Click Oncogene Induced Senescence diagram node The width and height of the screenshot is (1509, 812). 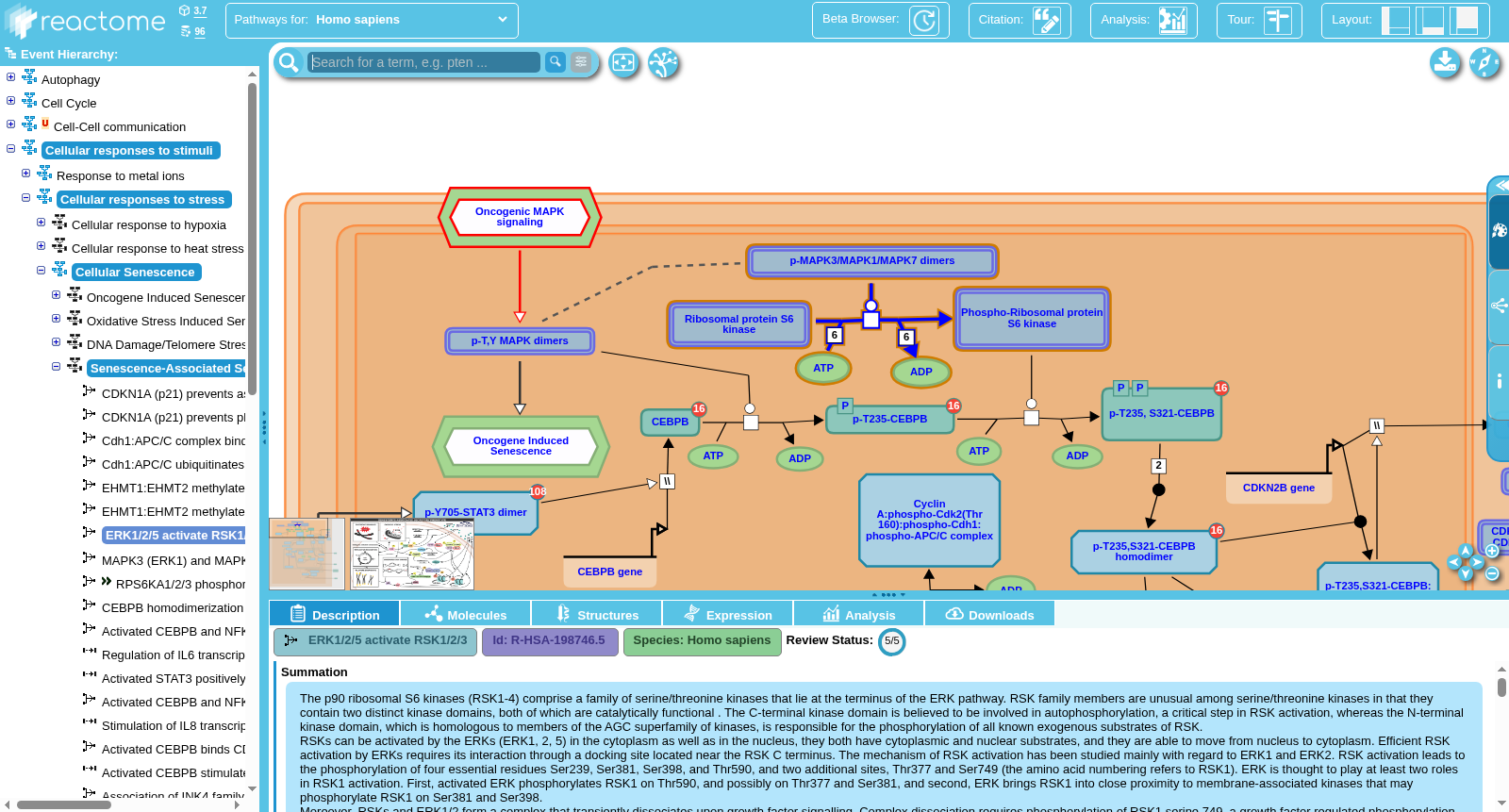(x=521, y=446)
